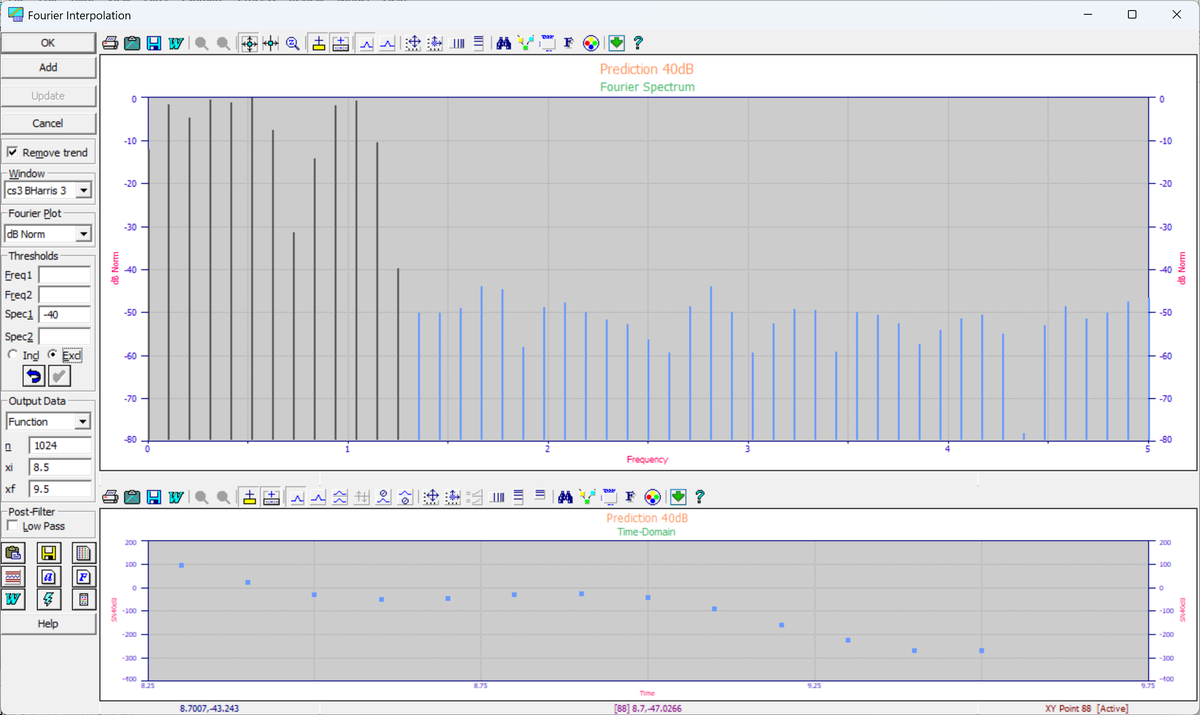Click the lightning bolt icon in left panel
Viewport: 1200px width, 715px height.
pyautogui.click(x=48, y=599)
